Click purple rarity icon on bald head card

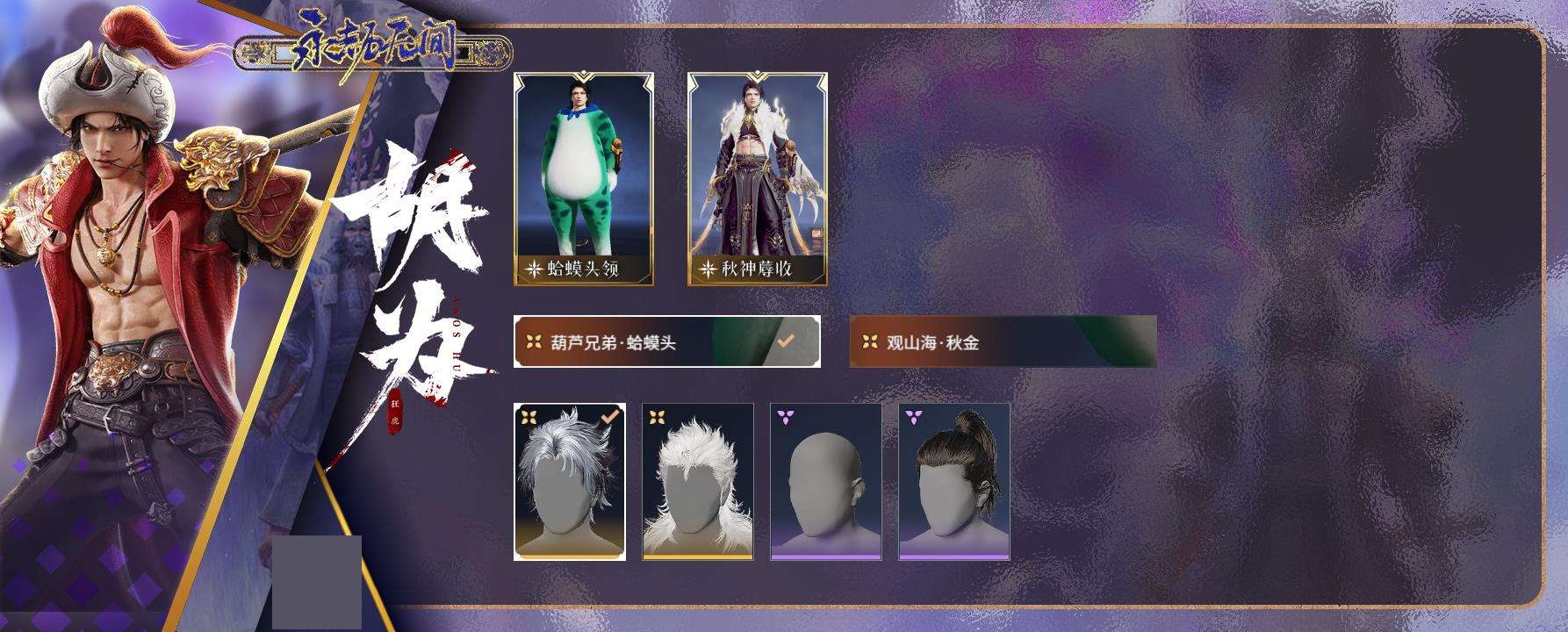pyautogui.click(x=785, y=416)
